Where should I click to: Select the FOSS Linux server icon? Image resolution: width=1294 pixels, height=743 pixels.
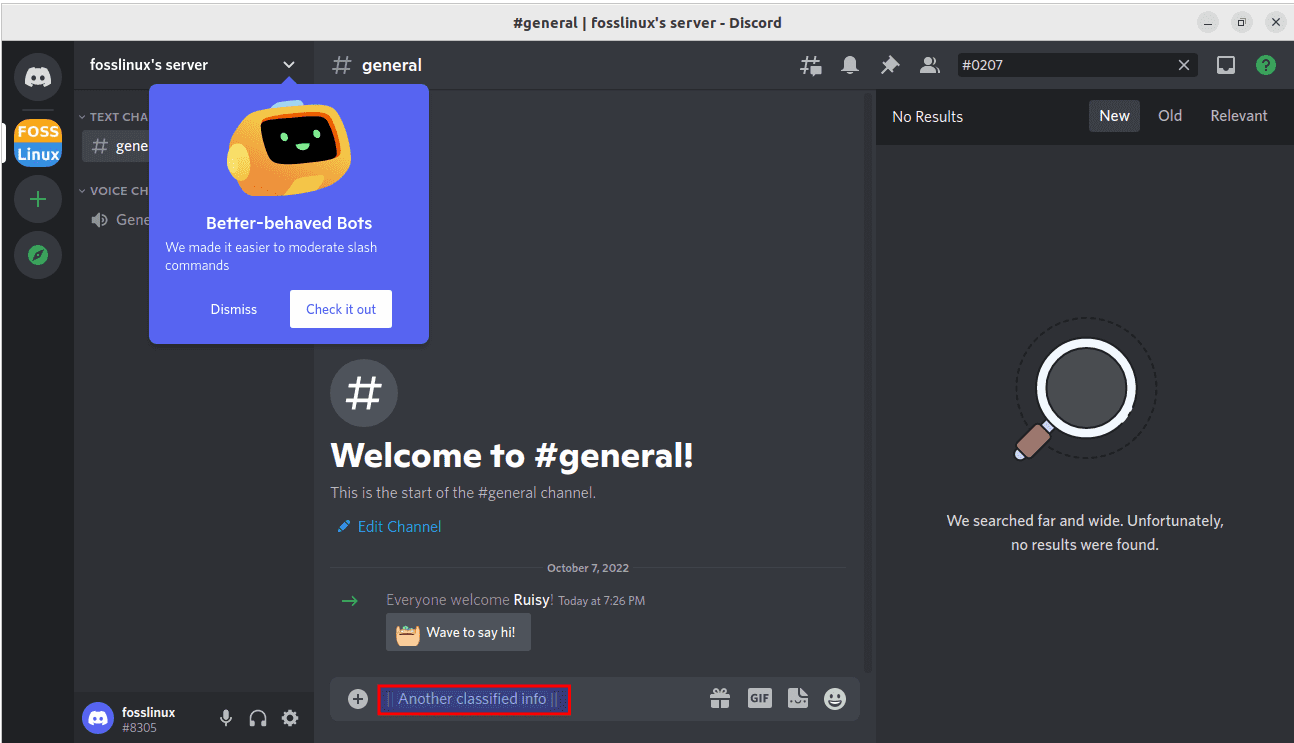point(38,142)
